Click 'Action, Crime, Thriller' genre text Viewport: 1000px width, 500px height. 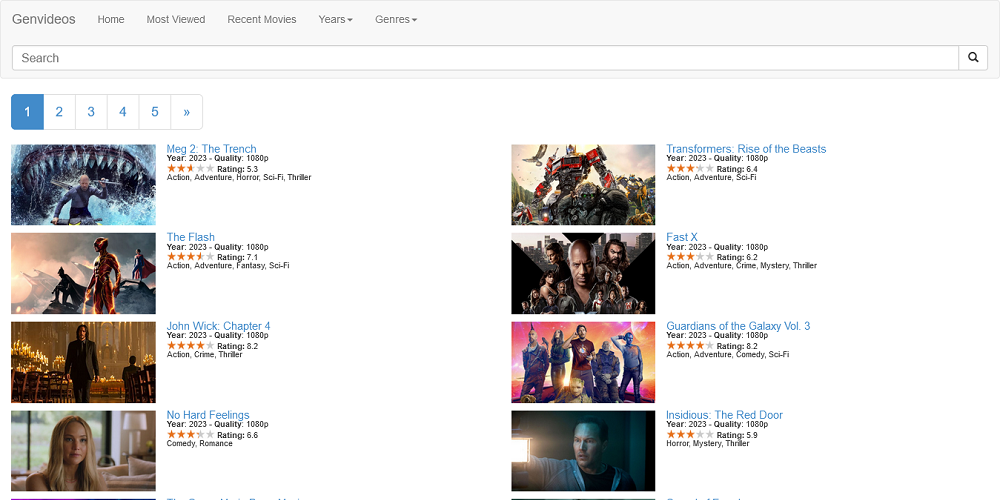205,354
